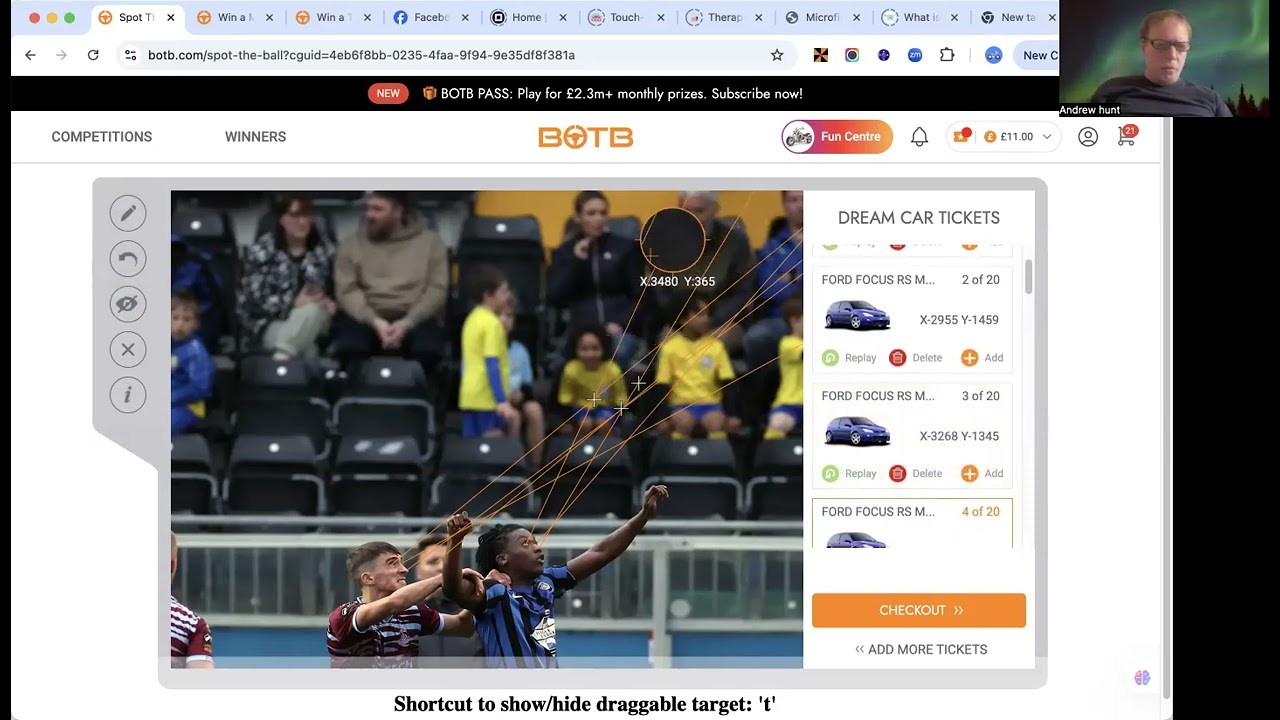Bookmark page with star icon
1280x720 pixels.
[777, 55]
